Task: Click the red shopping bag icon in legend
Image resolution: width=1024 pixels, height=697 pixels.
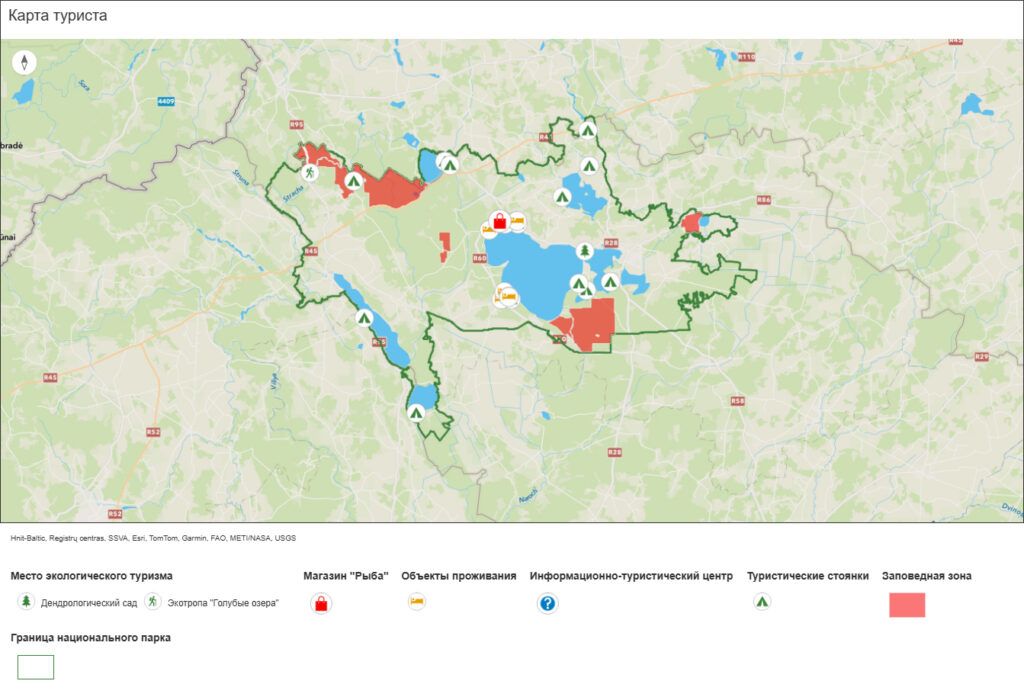Action: click(x=321, y=603)
